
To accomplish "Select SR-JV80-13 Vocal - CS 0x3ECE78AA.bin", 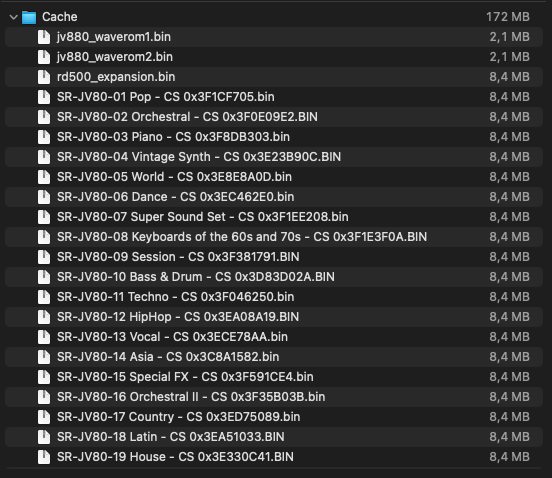I will pos(172,337).
